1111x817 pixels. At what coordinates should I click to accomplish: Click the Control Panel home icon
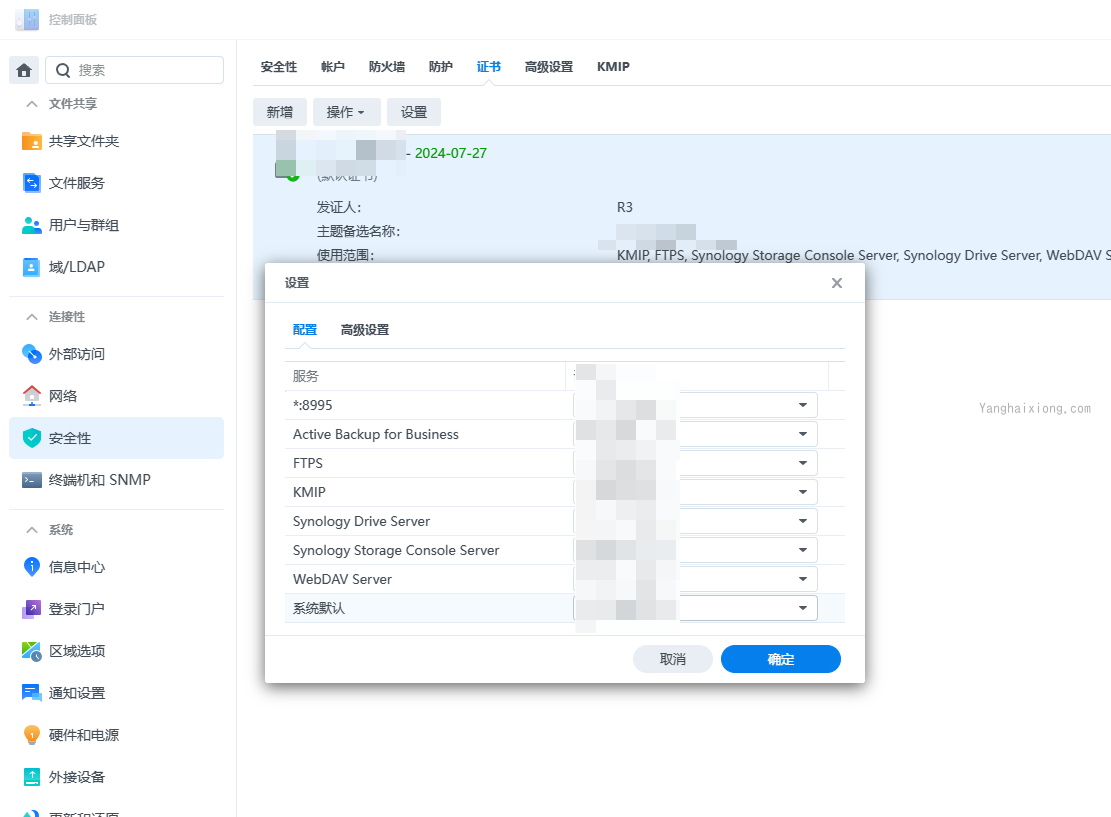tap(24, 70)
